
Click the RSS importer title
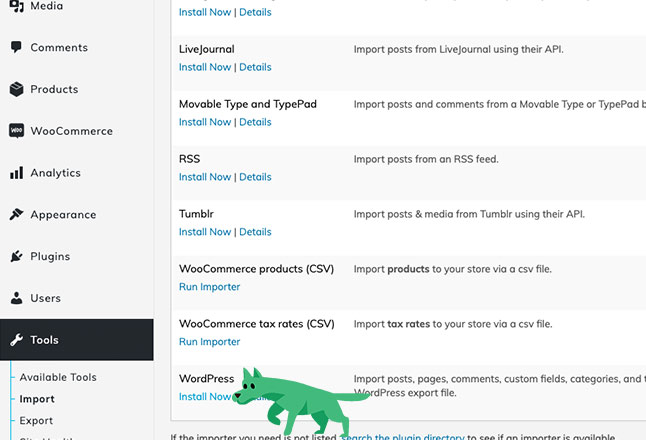point(190,159)
